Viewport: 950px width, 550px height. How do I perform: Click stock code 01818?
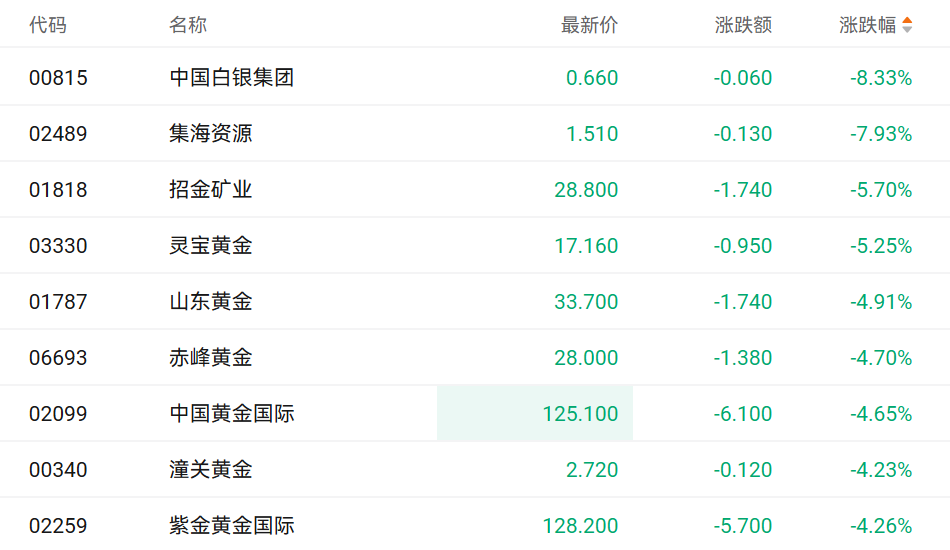click(x=58, y=189)
